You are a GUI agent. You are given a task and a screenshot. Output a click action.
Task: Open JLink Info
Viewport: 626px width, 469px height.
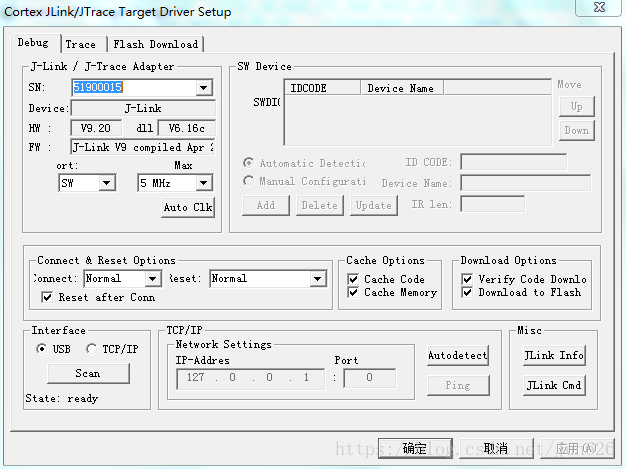tap(554, 356)
